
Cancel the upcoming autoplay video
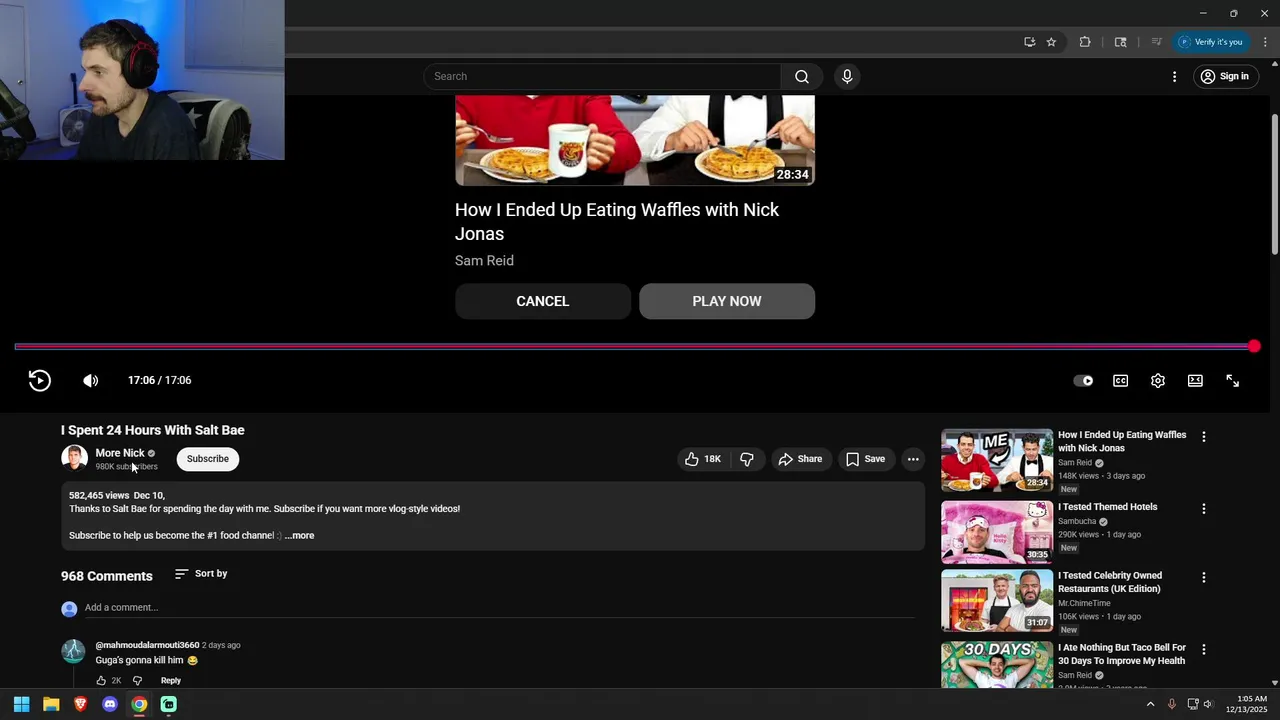pos(542,301)
